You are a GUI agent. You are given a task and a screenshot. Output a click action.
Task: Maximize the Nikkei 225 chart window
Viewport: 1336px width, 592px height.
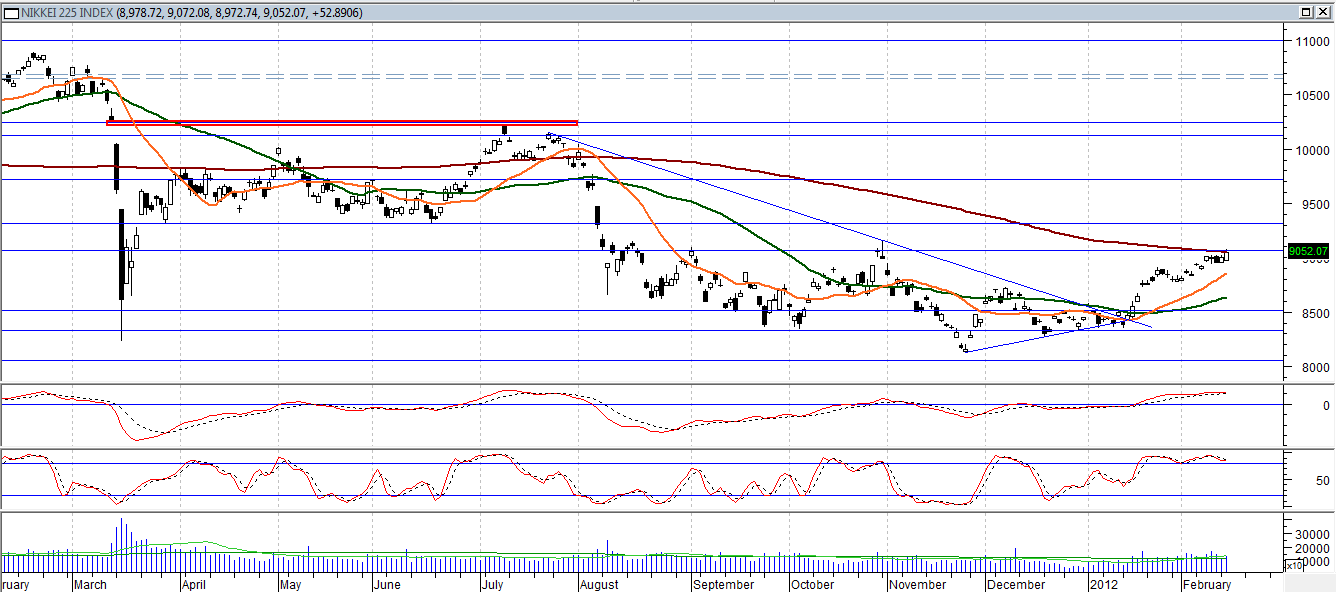point(1306,12)
